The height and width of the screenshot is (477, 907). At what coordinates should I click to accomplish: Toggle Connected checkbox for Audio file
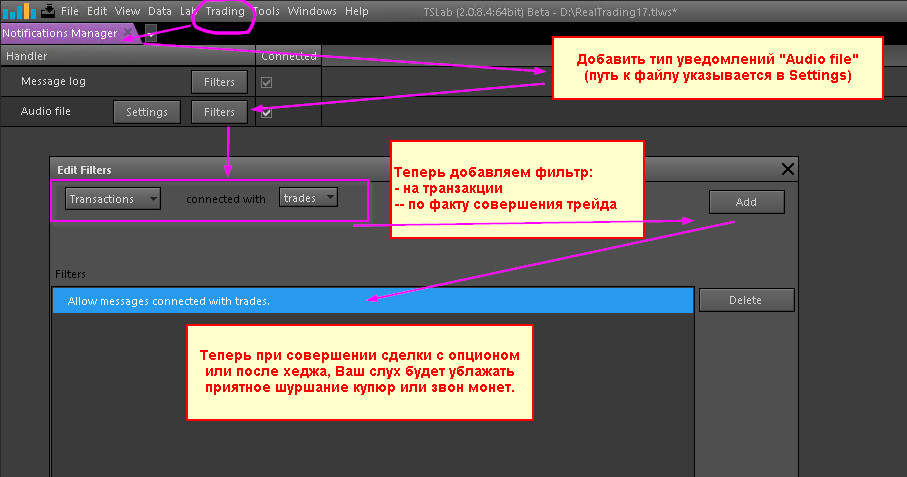point(266,113)
